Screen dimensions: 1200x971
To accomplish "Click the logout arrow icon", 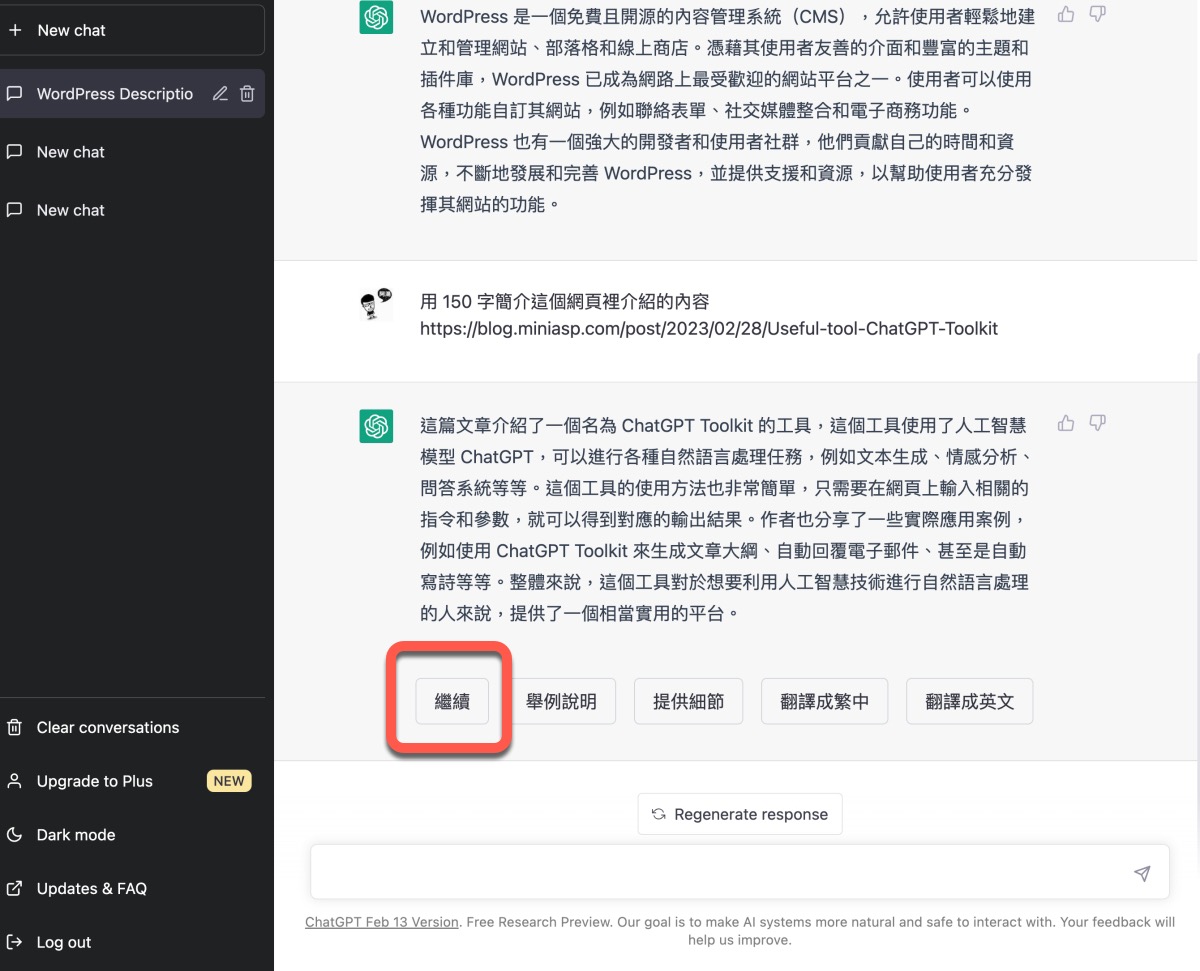I will pyautogui.click(x=14, y=942).
